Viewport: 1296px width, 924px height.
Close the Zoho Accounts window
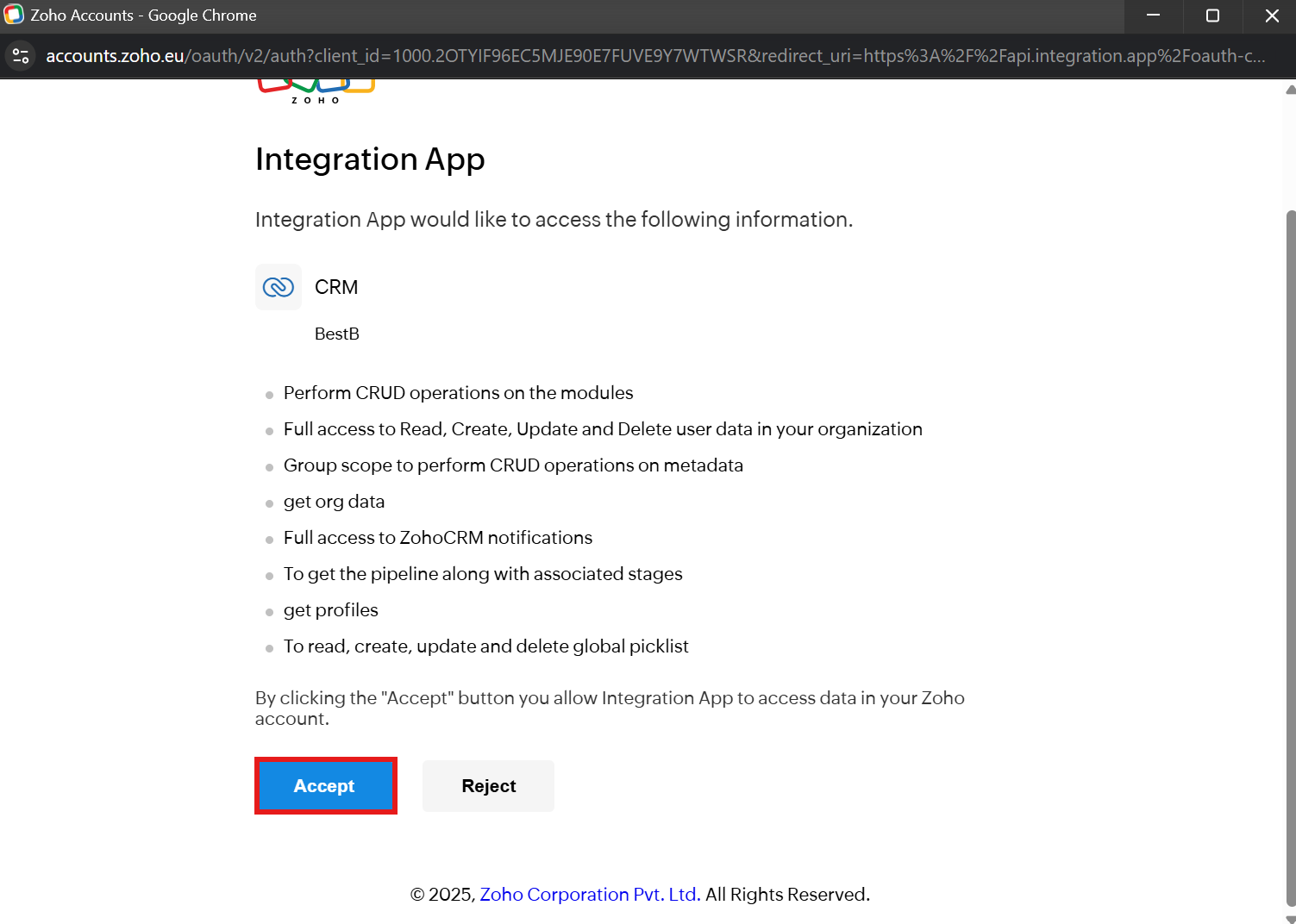point(1271,16)
